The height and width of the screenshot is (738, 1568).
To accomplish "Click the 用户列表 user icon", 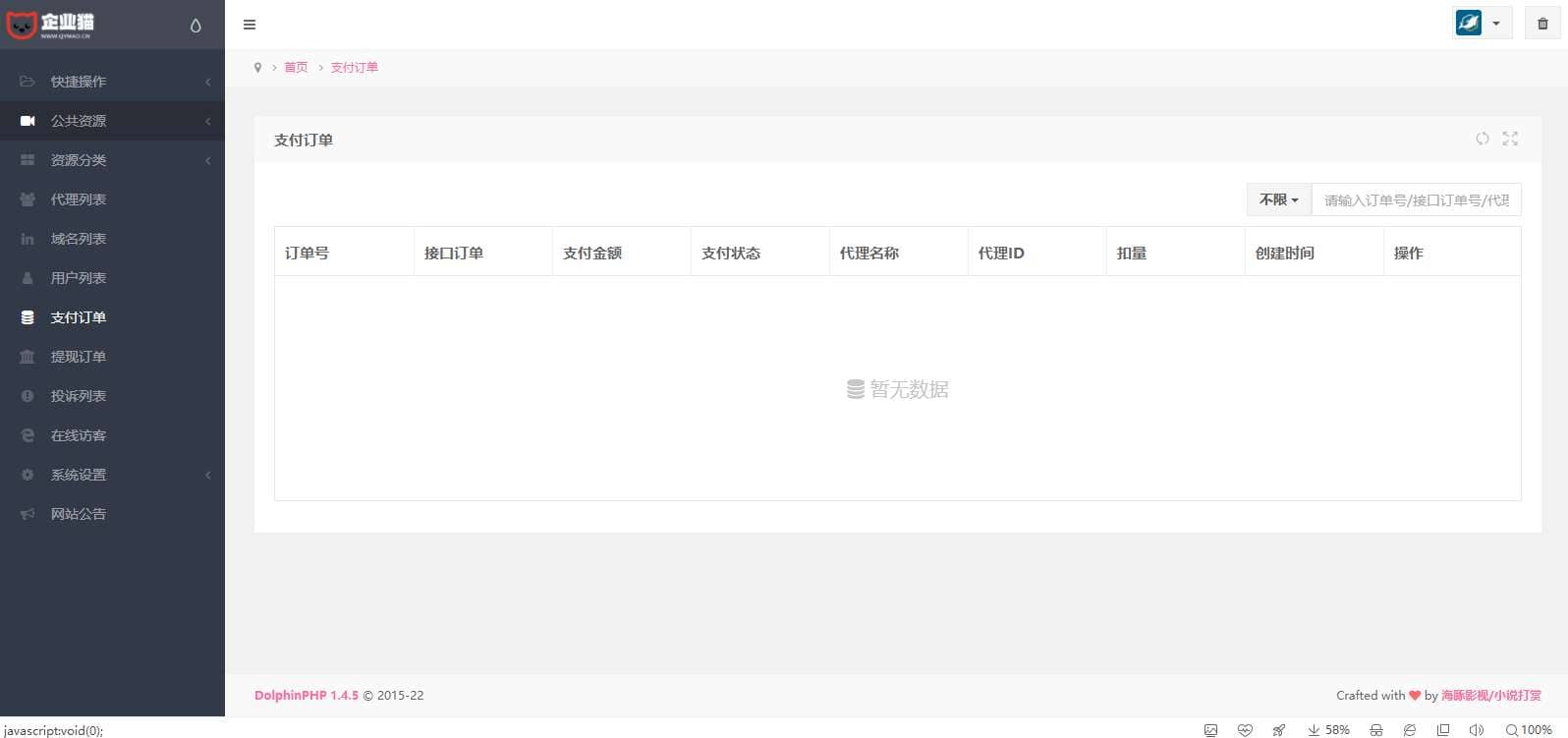I will tap(28, 278).
